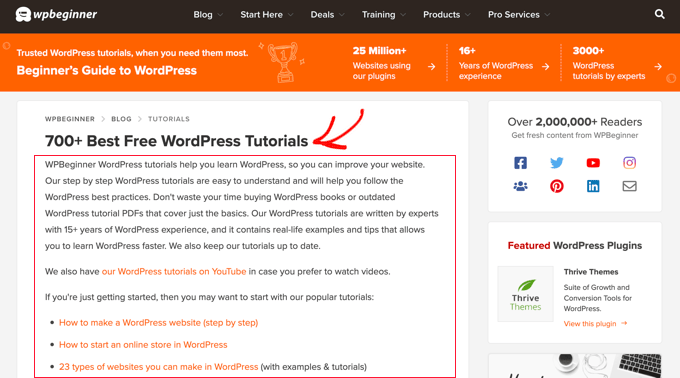Expand the Deals dropdown menu
Screen dimensions: 680x378
(x=327, y=15)
